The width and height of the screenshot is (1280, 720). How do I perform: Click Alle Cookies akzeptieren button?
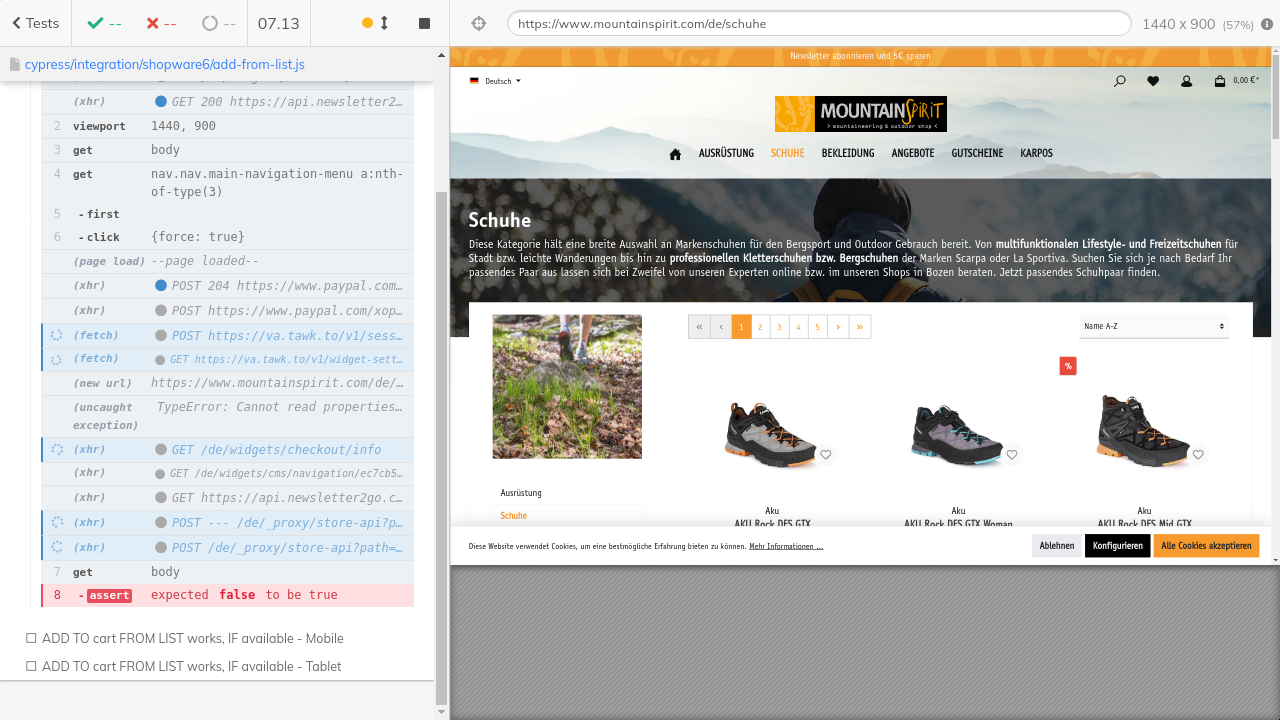point(1205,546)
